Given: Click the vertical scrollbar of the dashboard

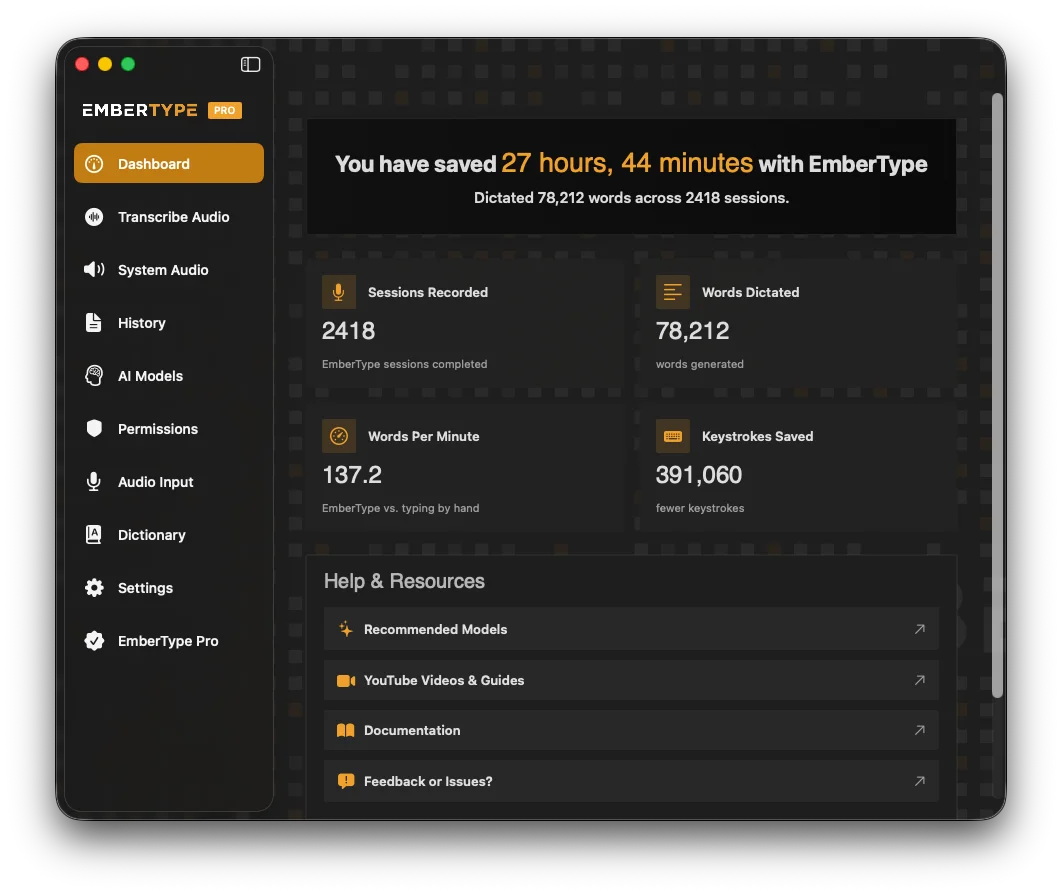Looking at the screenshot, I should pyautogui.click(x=997, y=395).
